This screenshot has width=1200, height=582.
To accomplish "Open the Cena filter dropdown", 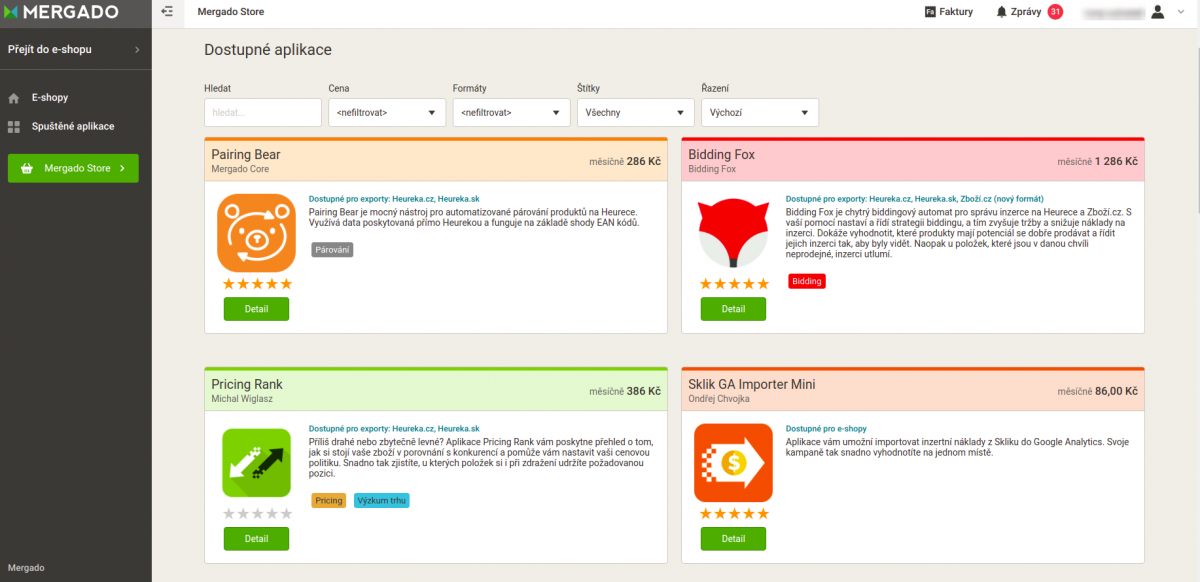I will click(387, 113).
